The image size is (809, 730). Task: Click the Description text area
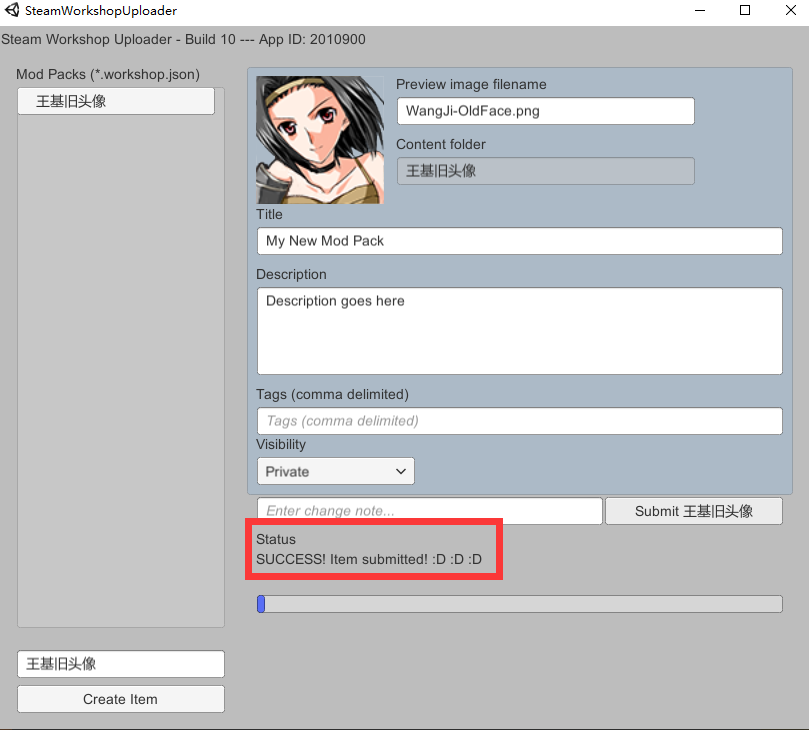(x=520, y=331)
